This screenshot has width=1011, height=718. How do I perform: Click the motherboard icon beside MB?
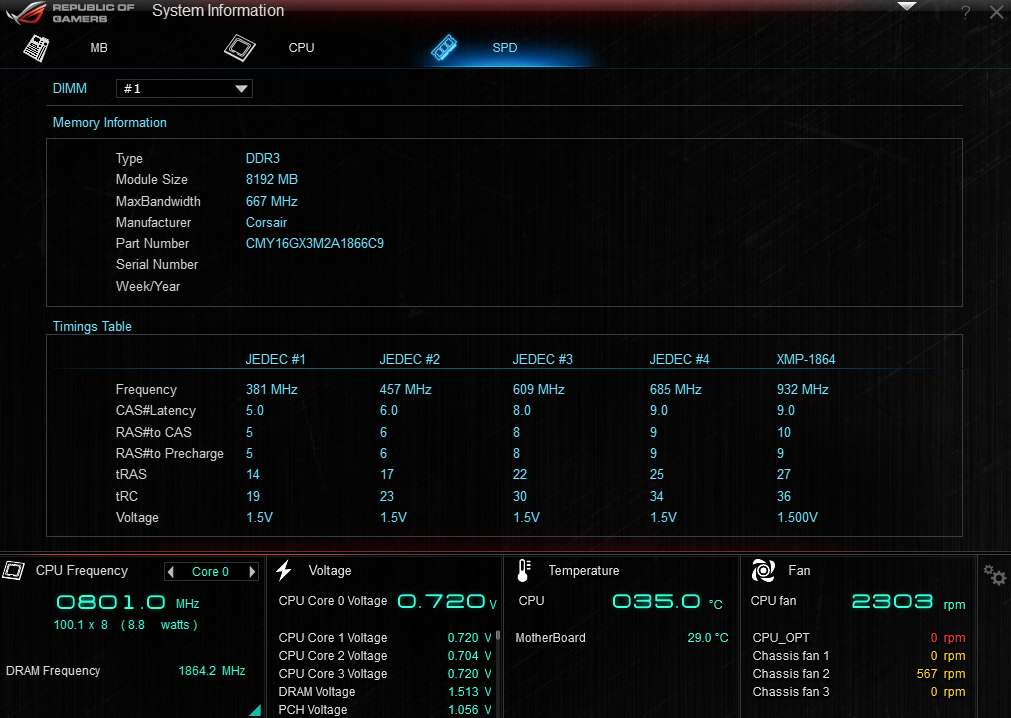pos(36,48)
